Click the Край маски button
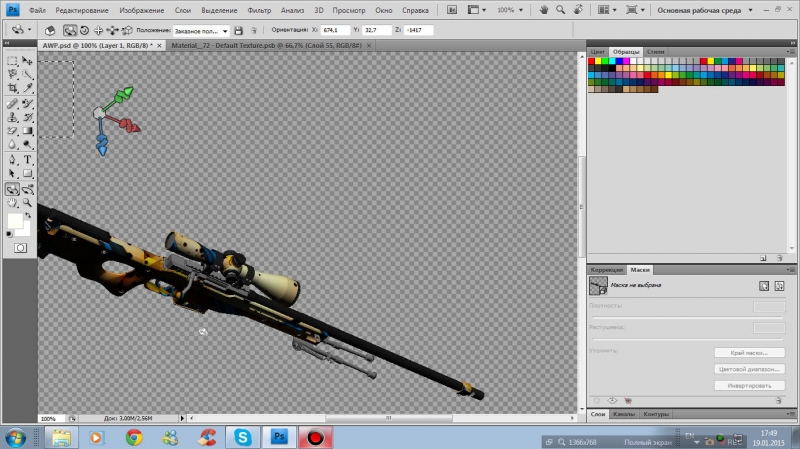This screenshot has height=449, width=800. 749,353
